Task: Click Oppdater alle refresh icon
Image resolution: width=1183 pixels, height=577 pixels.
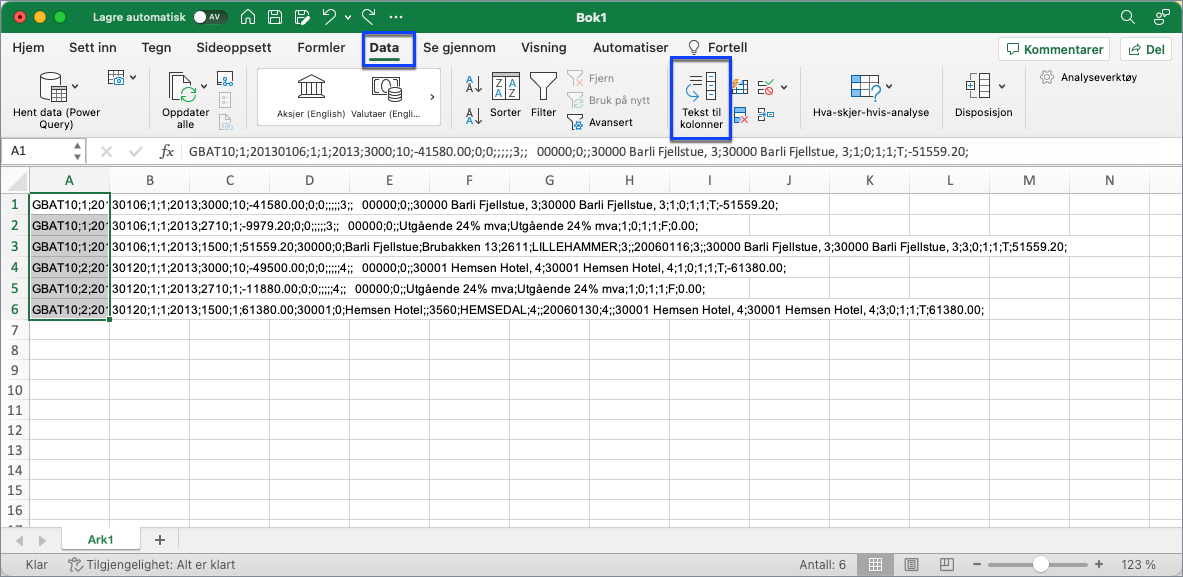Action: 182,86
